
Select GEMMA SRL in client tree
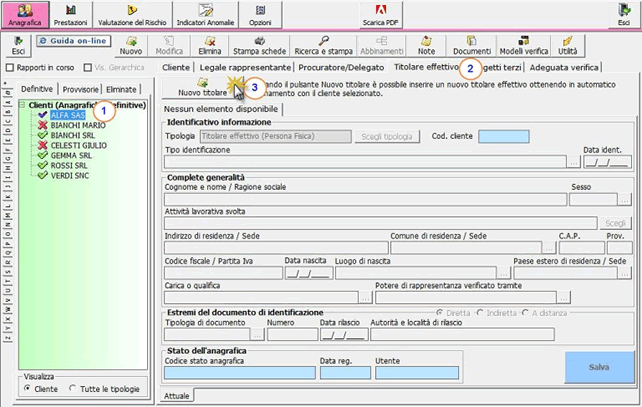[71, 156]
